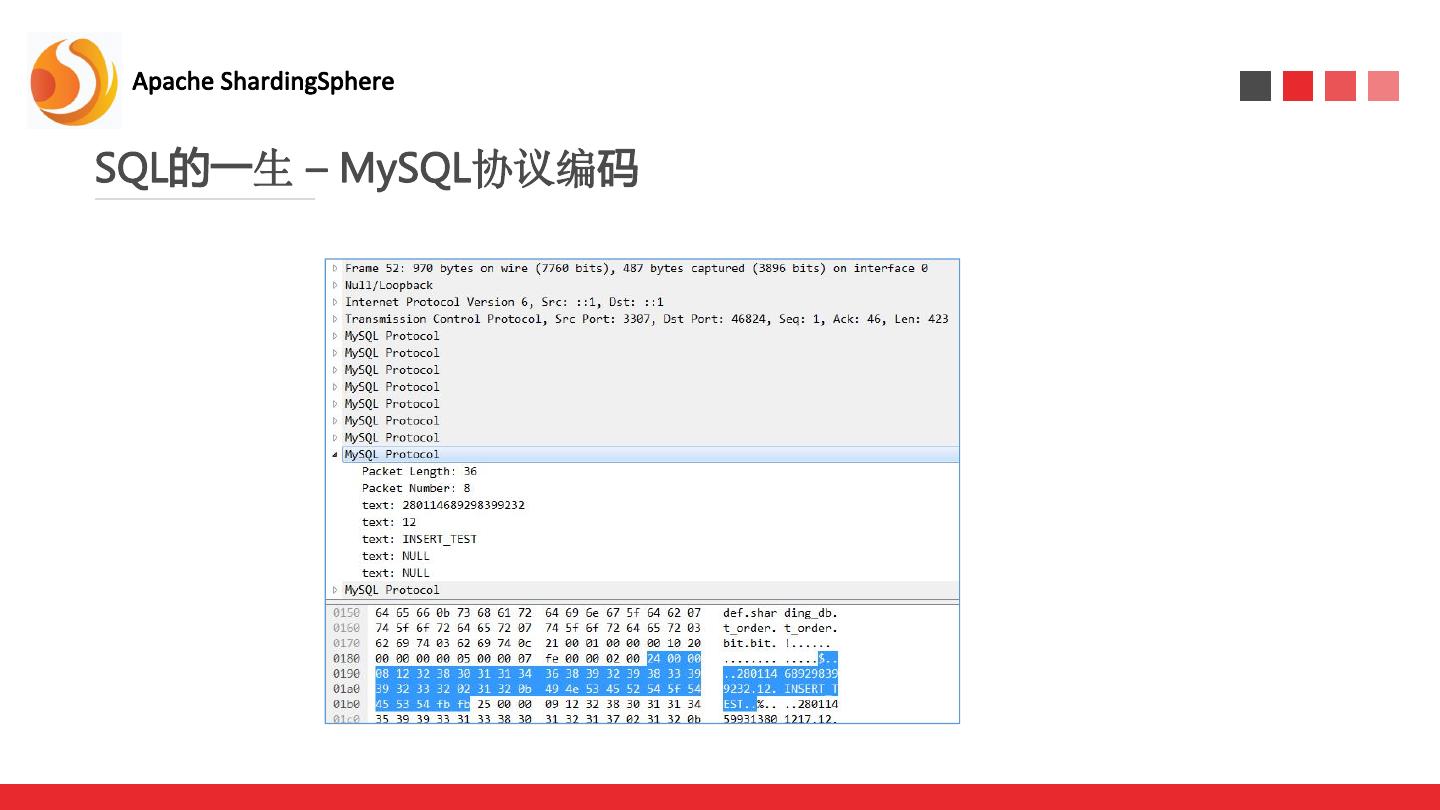Click hex offset 01b0
Image resolution: width=1440 pixels, height=810 pixels.
pyautogui.click(x=346, y=704)
